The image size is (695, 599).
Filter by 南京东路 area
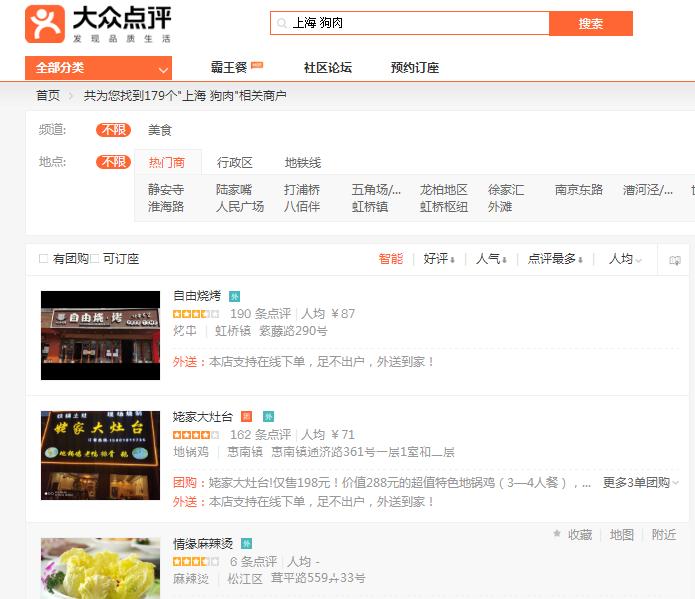(579, 190)
